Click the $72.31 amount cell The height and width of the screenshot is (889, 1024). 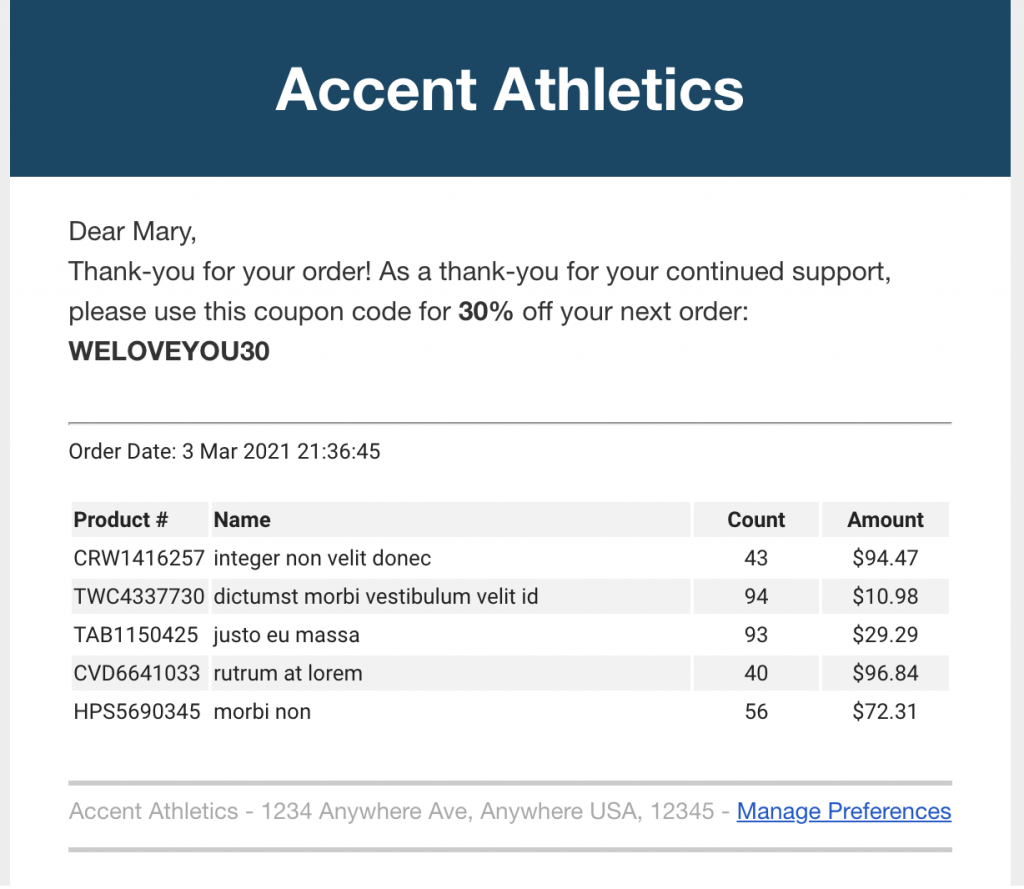(885, 712)
